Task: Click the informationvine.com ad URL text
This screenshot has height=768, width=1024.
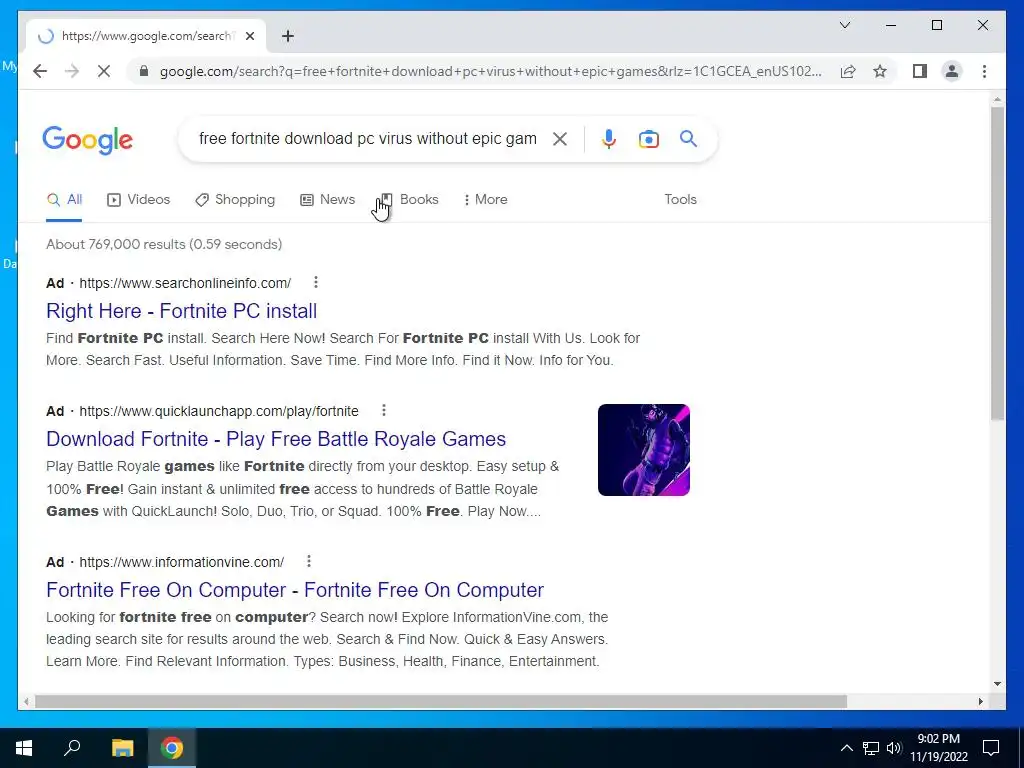Action: coord(182,562)
